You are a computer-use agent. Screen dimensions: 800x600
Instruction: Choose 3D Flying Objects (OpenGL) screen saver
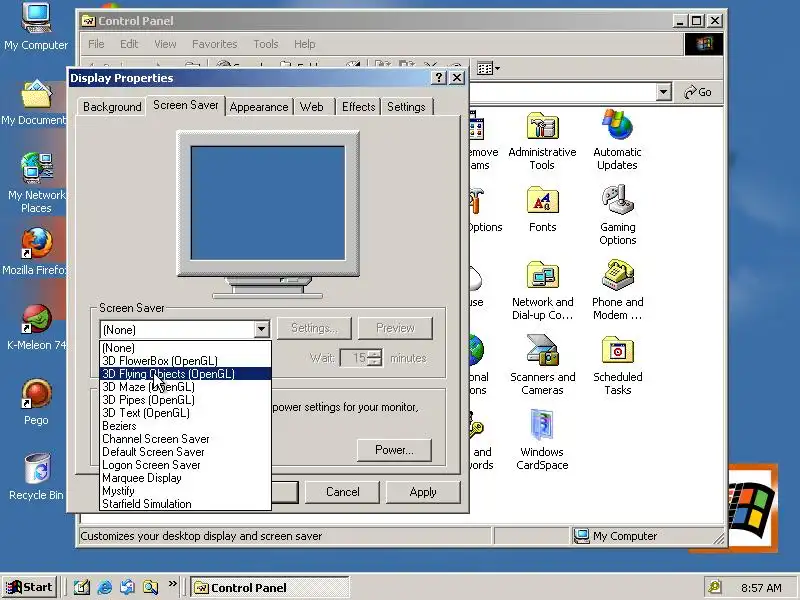[x=185, y=374]
